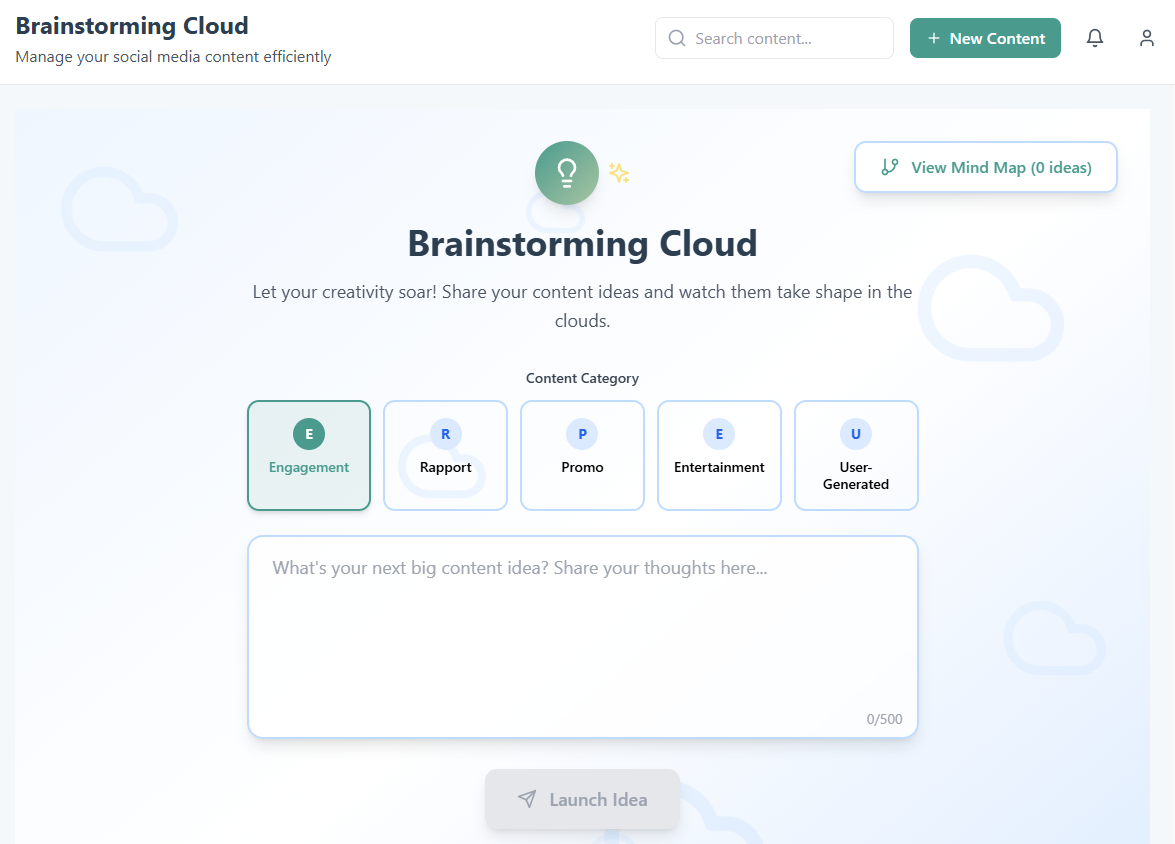
Task: Click the R badge on the Rapport card
Action: click(445, 434)
